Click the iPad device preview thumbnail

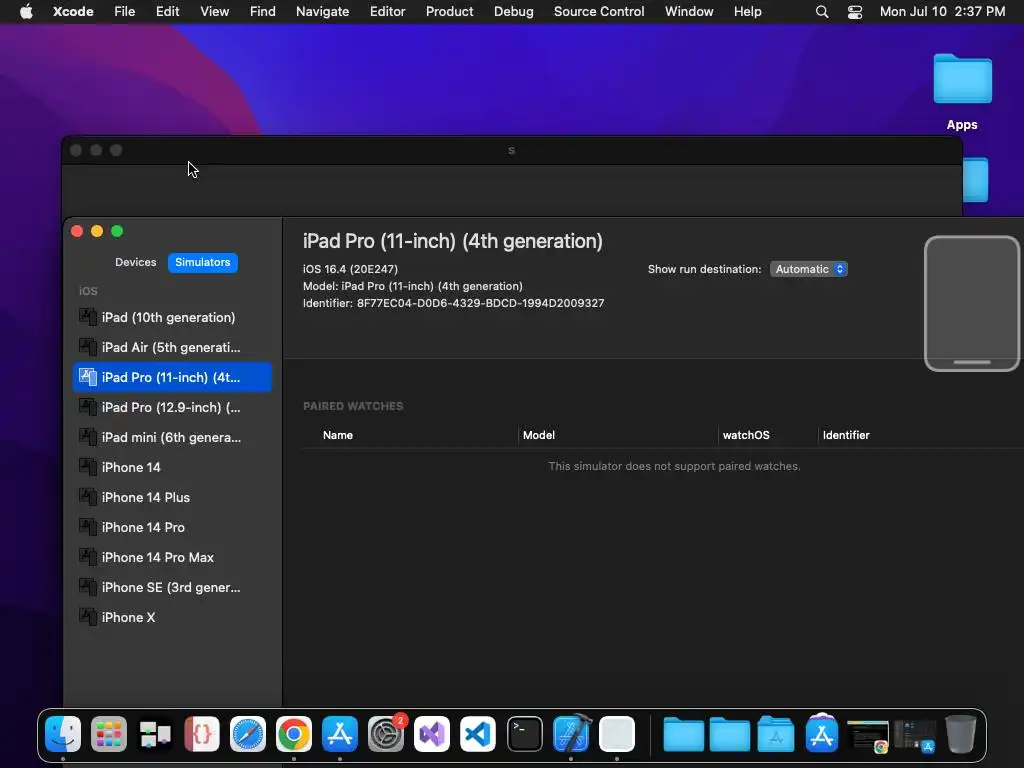pos(972,304)
